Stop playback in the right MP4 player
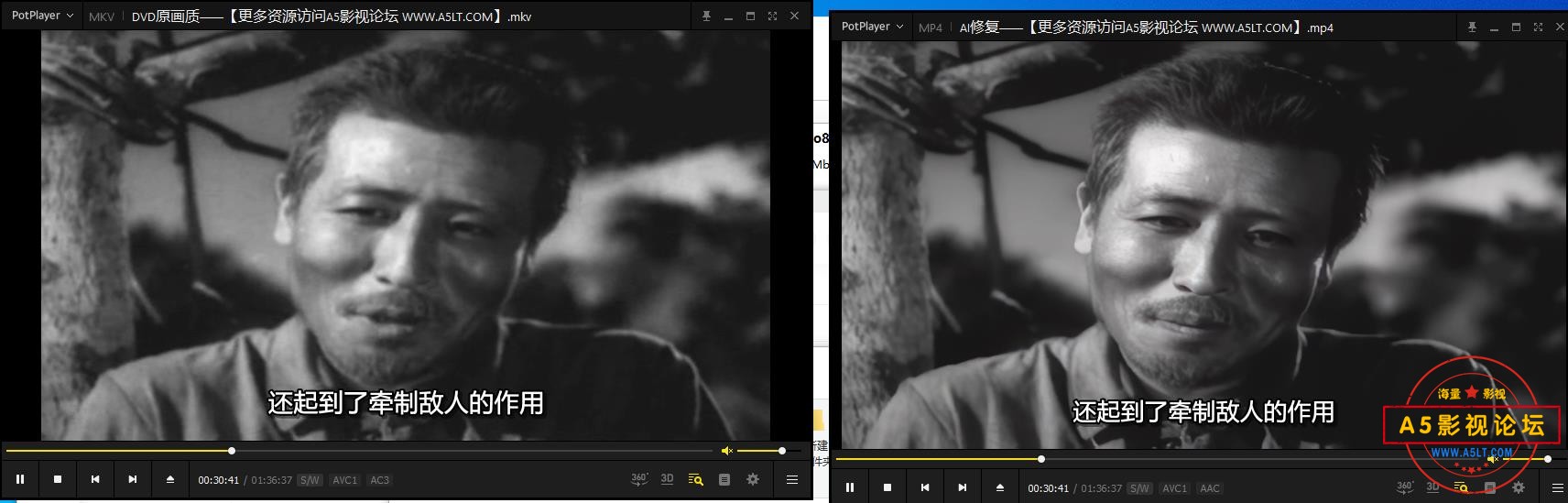1568x503 pixels. (x=887, y=487)
